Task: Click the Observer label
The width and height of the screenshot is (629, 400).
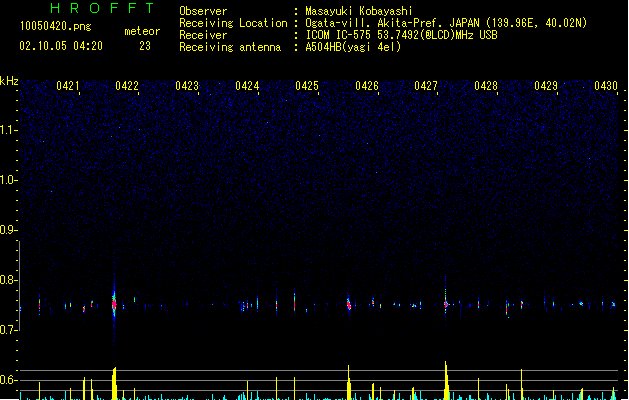Action: [203, 11]
